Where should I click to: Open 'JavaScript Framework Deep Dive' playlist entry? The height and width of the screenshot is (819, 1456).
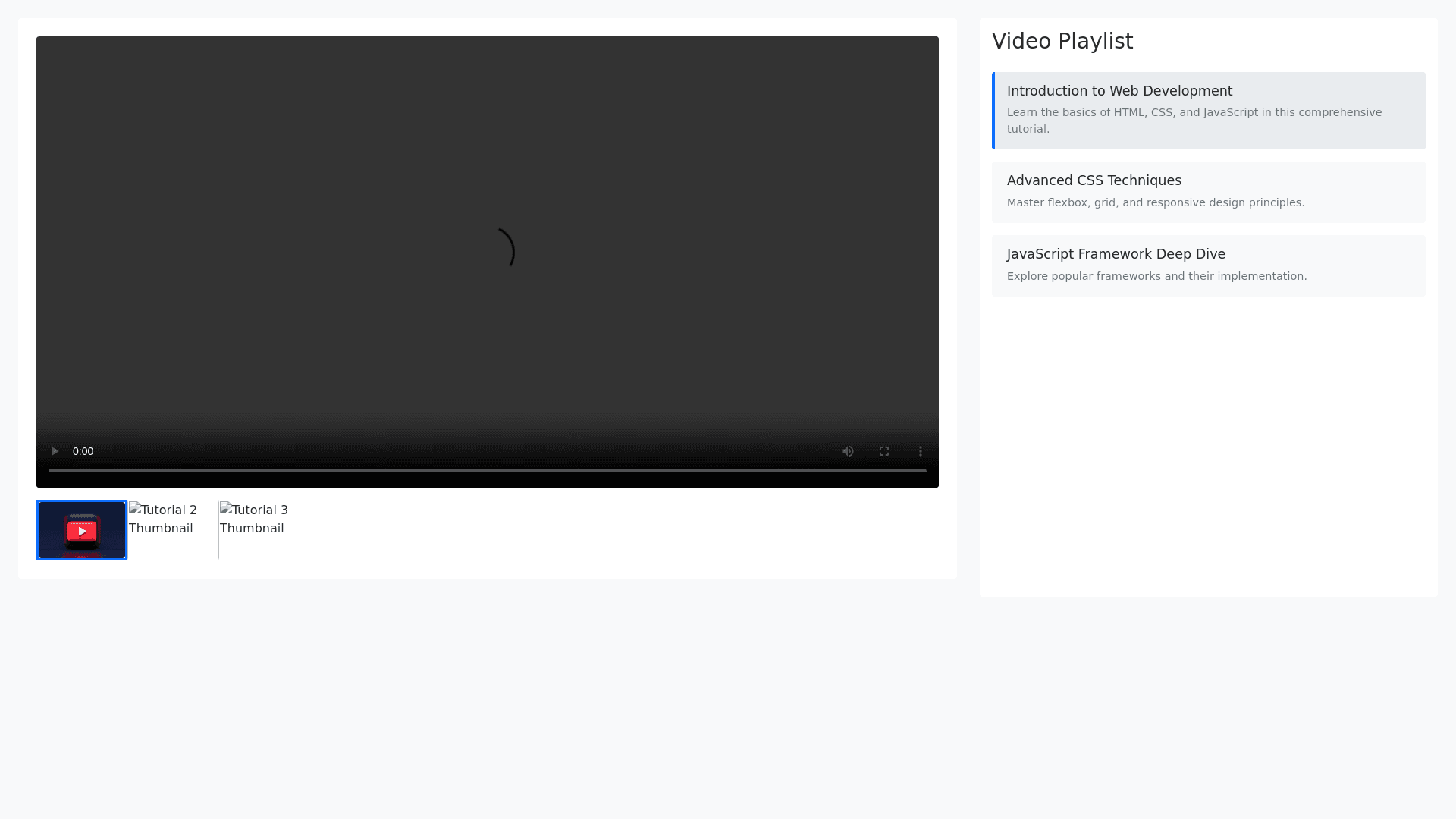pos(1116,254)
